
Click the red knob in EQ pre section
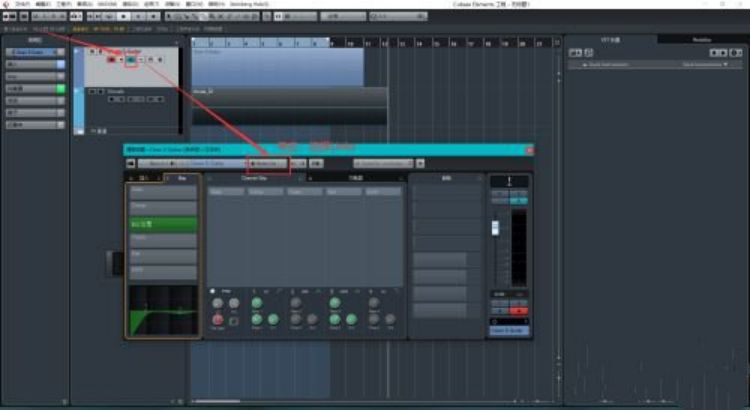[218, 319]
